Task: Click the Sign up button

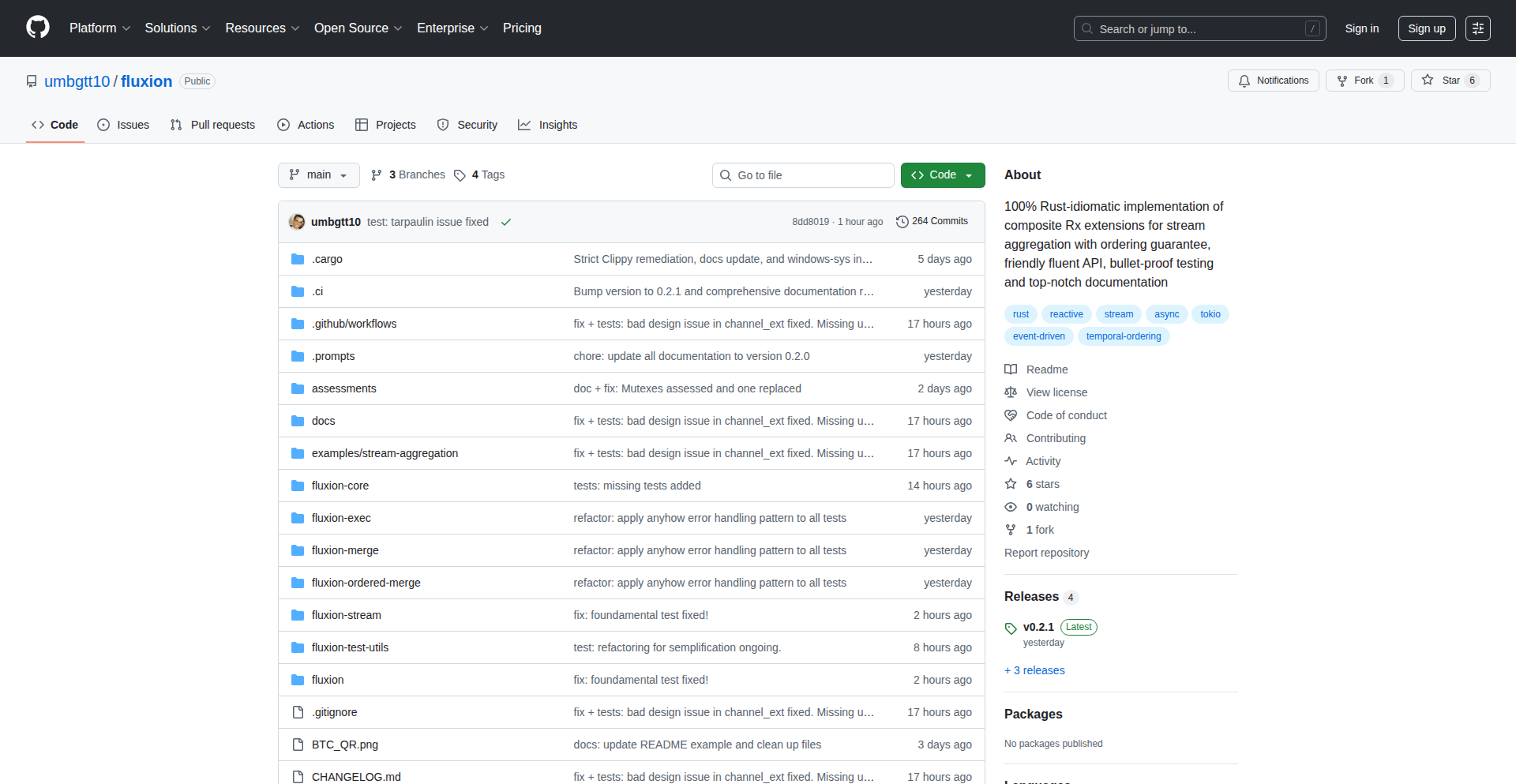Action: (x=1427, y=28)
